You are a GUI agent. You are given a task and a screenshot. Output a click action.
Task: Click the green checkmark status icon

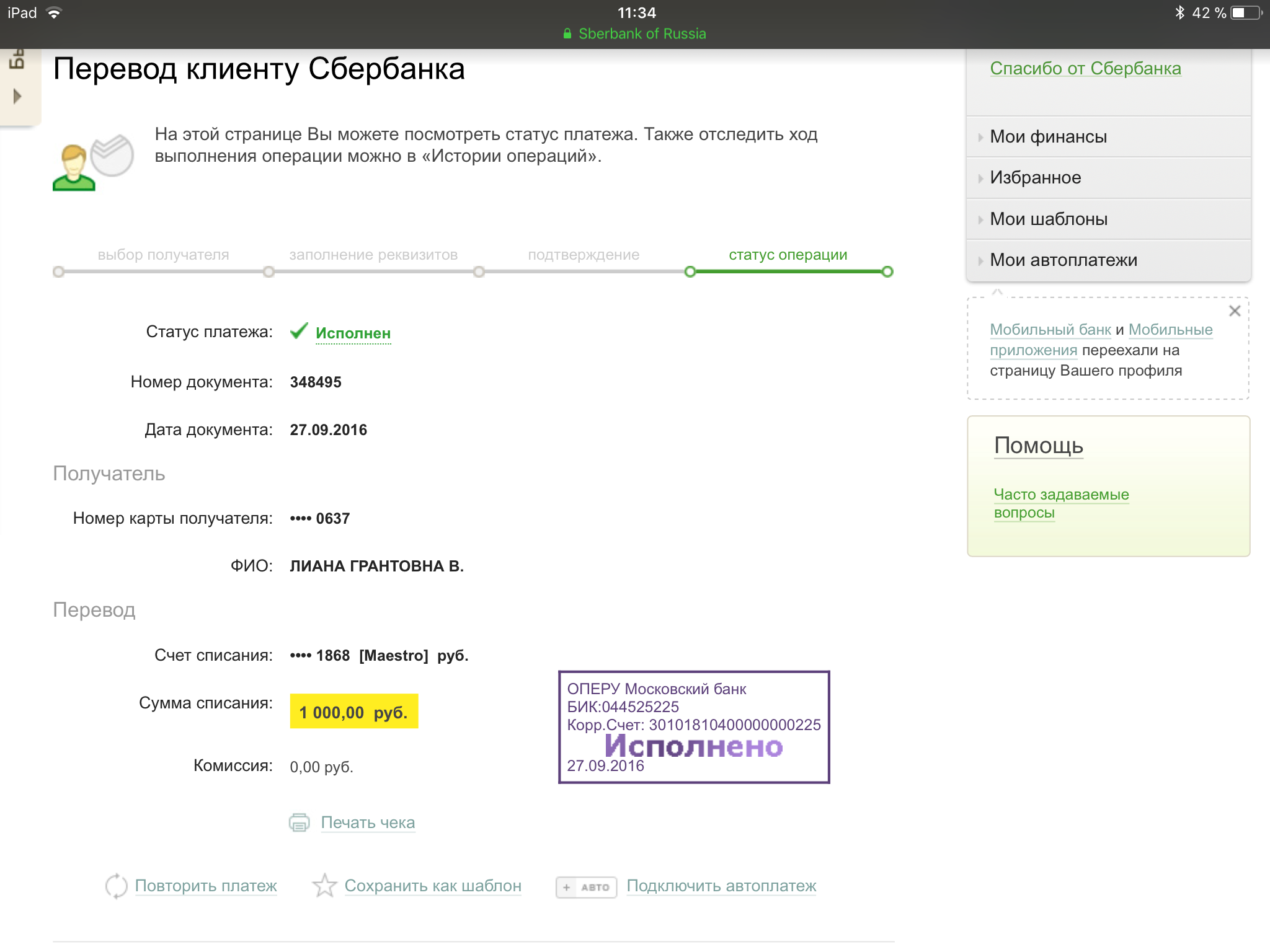click(299, 332)
